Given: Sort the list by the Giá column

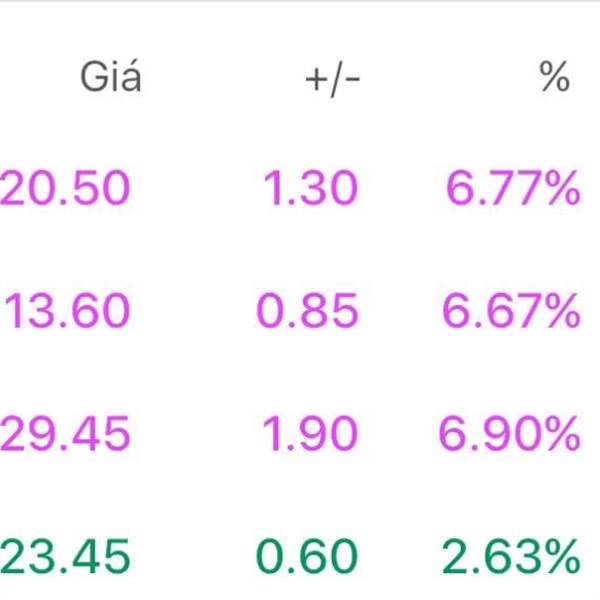Looking at the screenshot, I should click(x=111, y=77).
